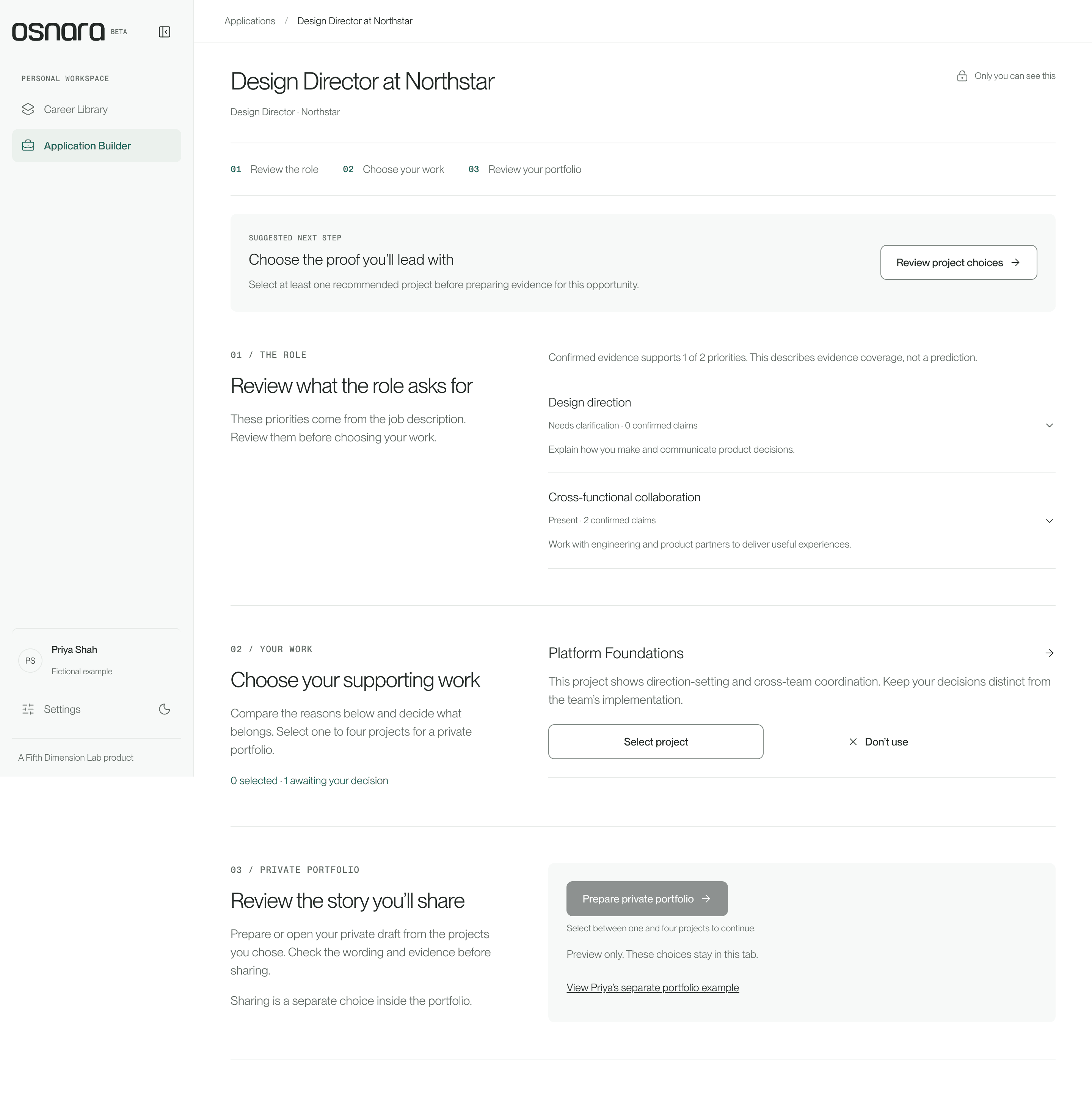Click the breadcrumb Design Director at Northstar
The width and height of the screenshot is (1092, 1108).
tap(355, 20)
